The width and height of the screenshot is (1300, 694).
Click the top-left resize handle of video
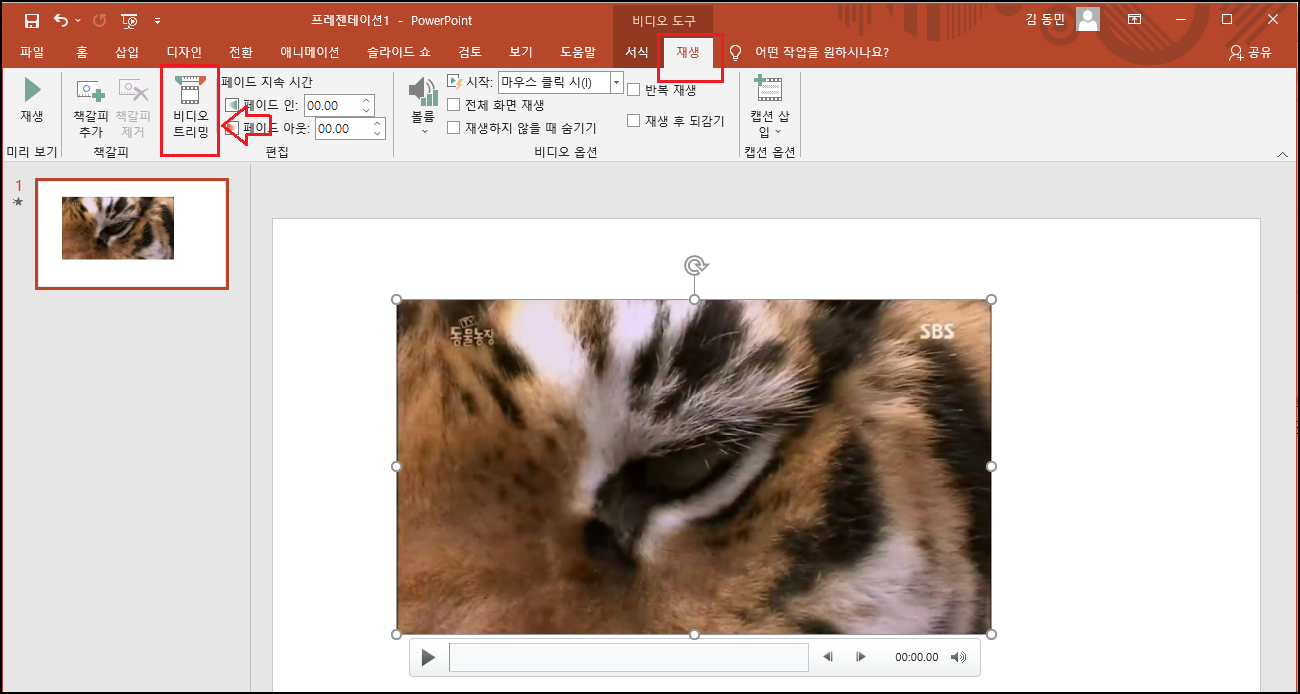tap(397, 300)
